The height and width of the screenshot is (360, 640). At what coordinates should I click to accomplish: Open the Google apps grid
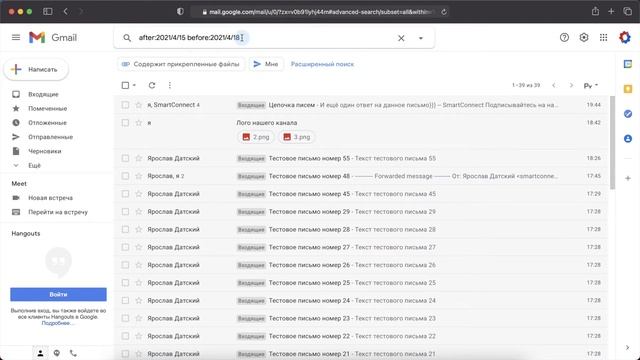(603, 38)
